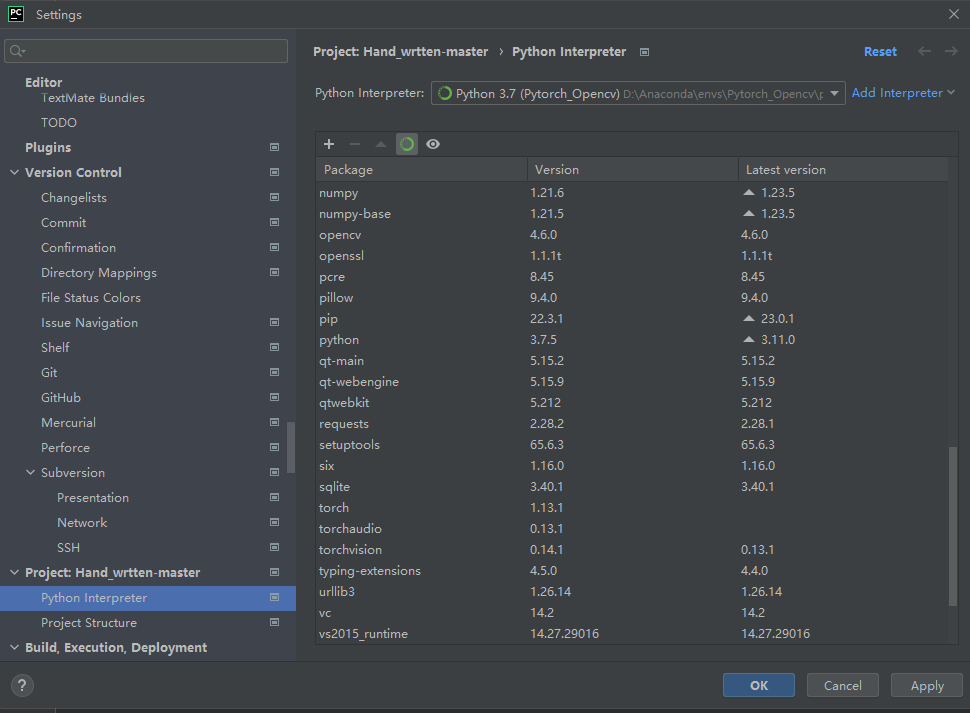Select the qt-webengine package row
970x713 pixels.
(x=632, y=382)
